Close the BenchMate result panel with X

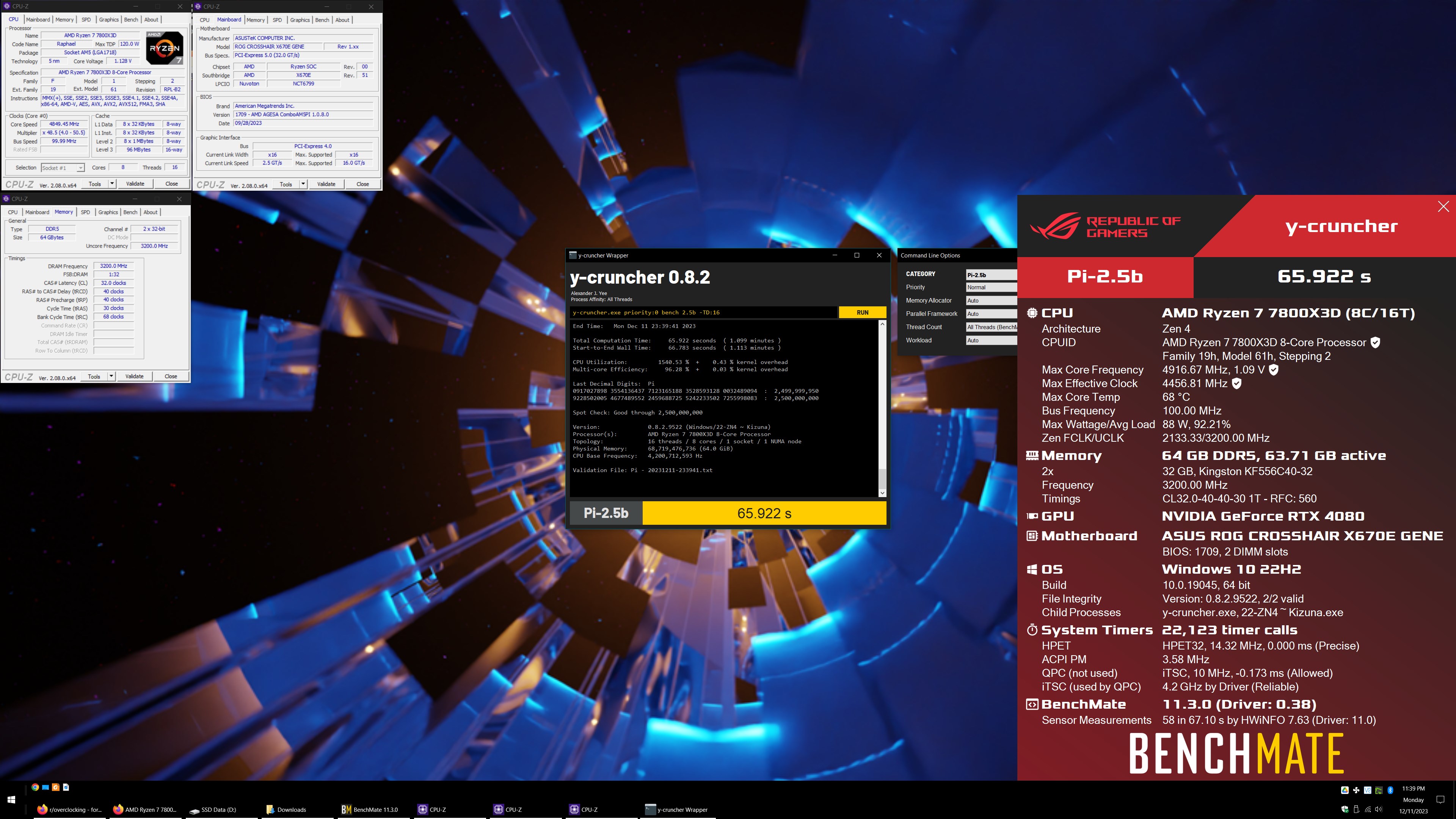click(1443, 206)
